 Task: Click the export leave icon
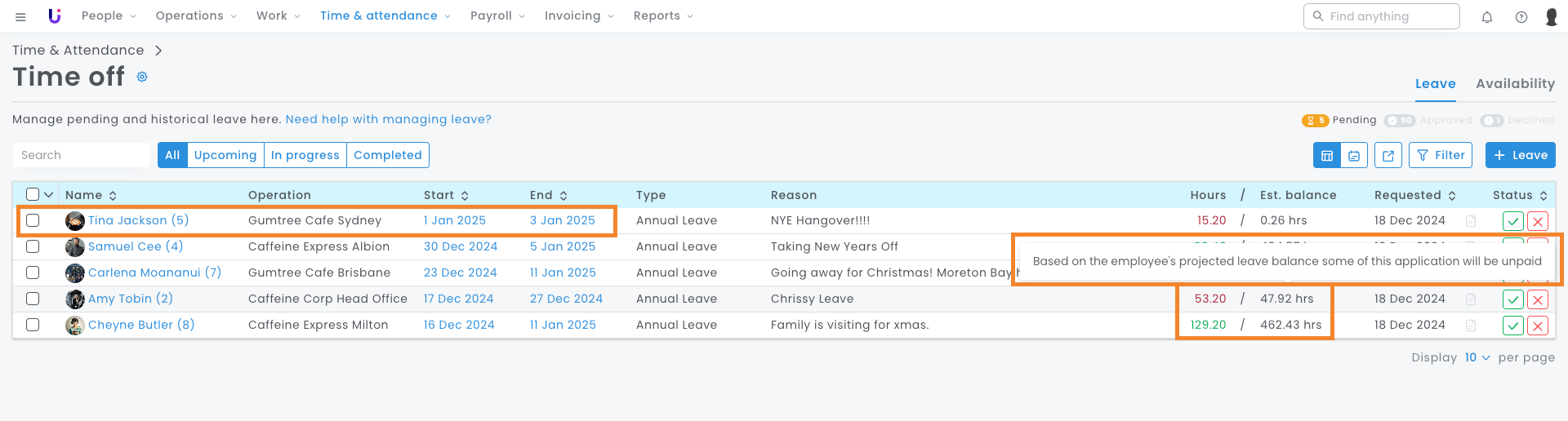pyautogui.click(x=1388, y=155)
